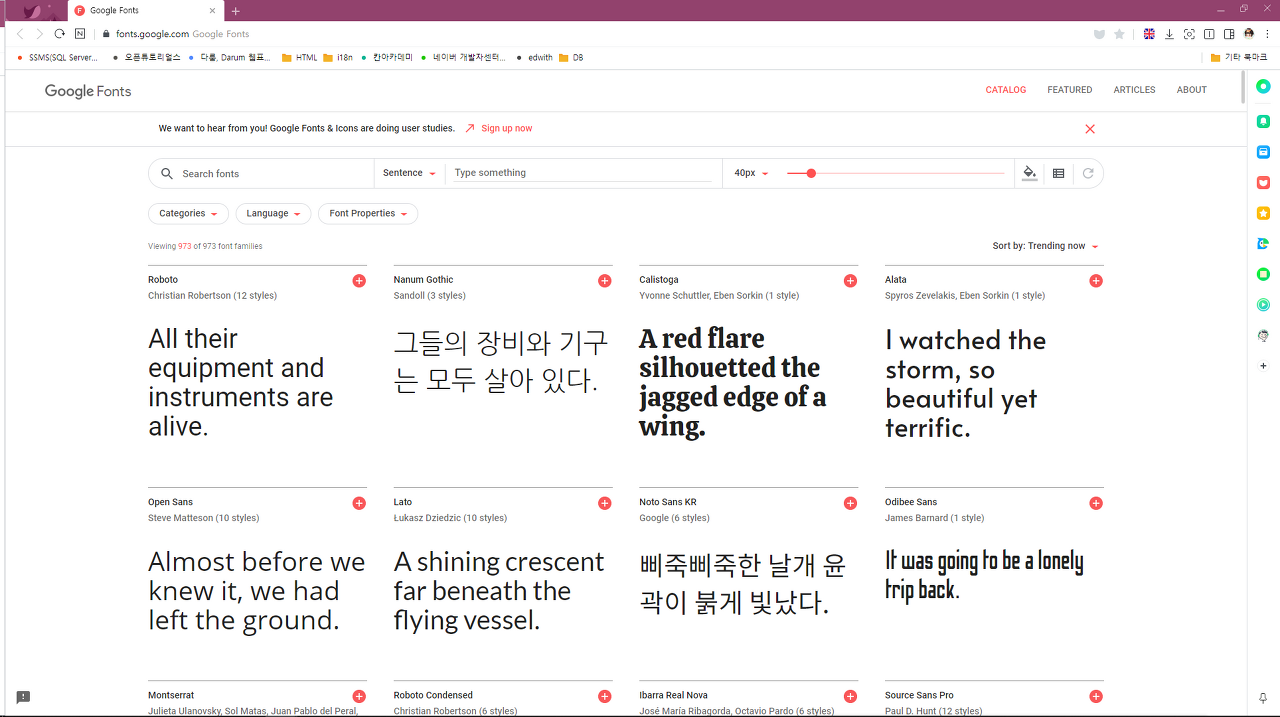This screenshot has height=717, width=1280.
Task: Open the Roboto font title
Action: (x=163, y=280)
